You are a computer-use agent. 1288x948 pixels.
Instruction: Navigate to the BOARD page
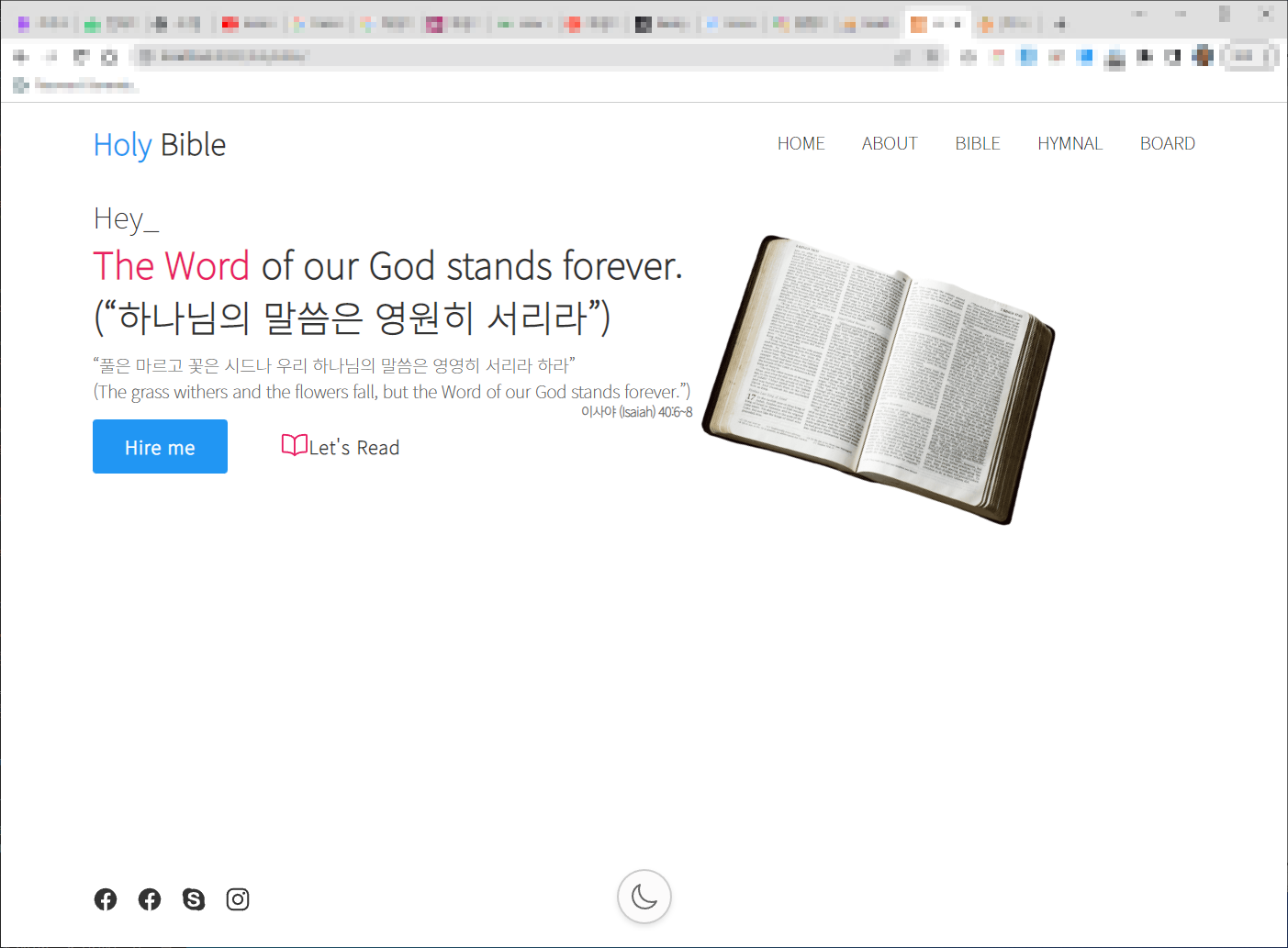[1167, 144]
